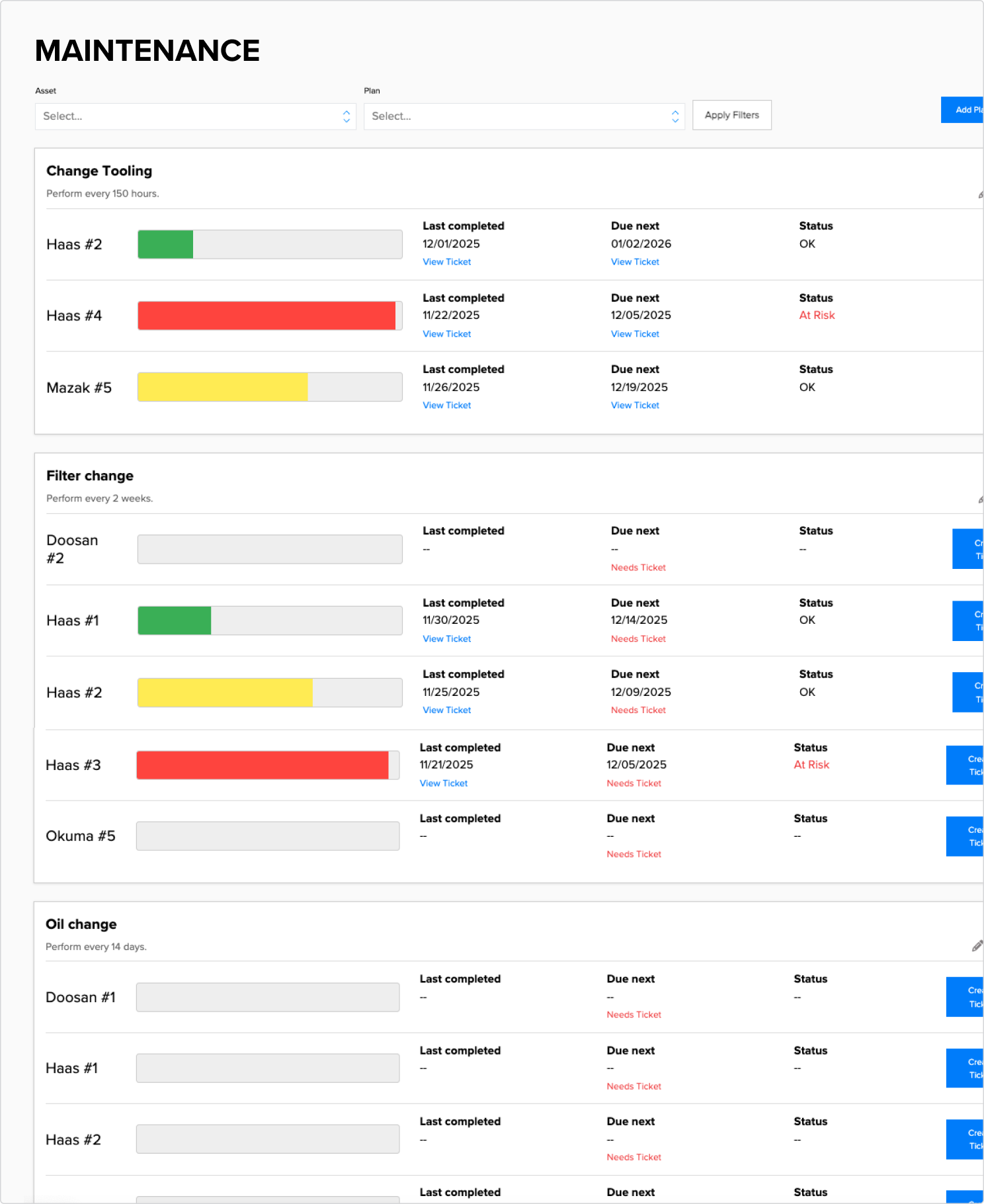The height and width of the screenshot is (1204, 984).
Task: View last completed ticket for Mazak #5
Action: point(446,406)
